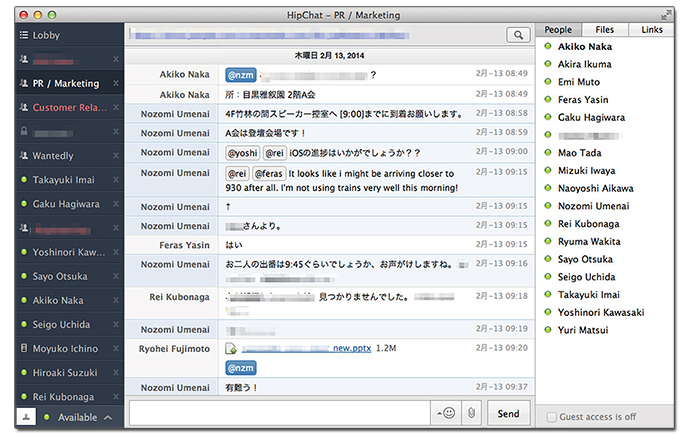Close the Akiko Naka chat tab
This screenshot has height=435, width=690.
[116, 300]
